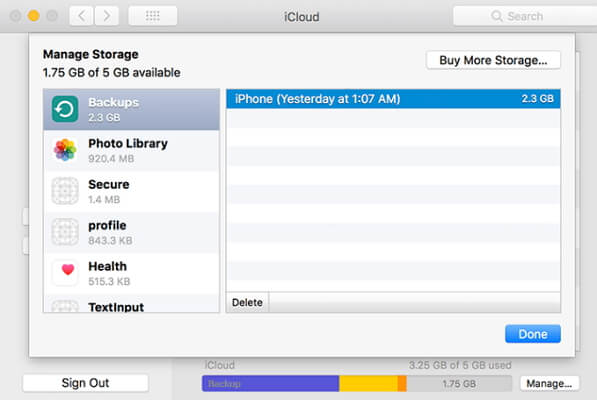The height and width of the screenshot is (400, 597).
Task: Delete the selected backup
Action: tap(247, 303)
